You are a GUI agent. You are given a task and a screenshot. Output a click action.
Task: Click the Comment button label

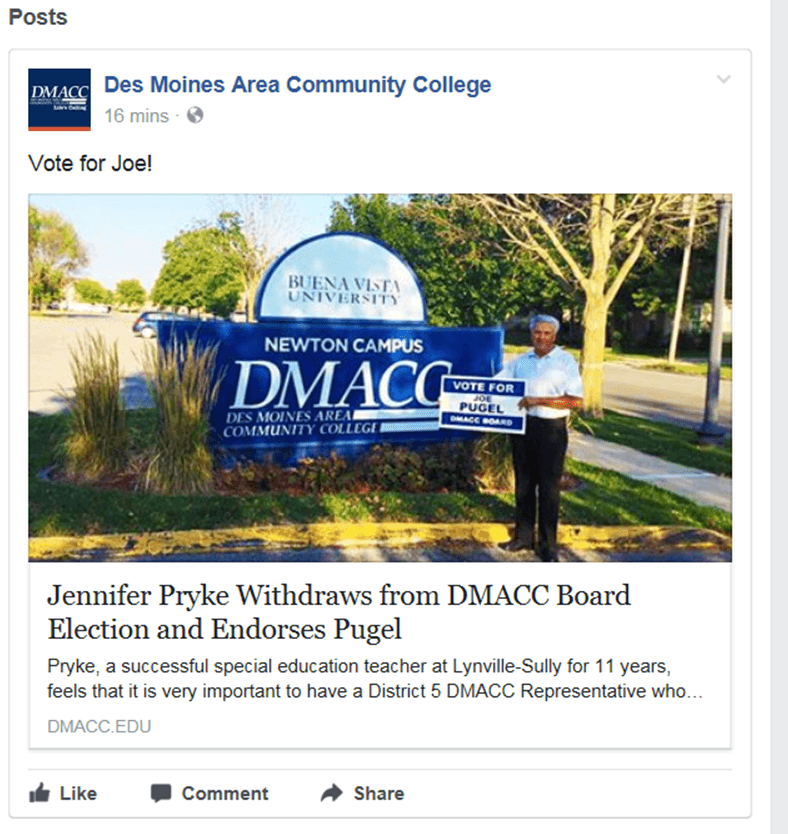coord(225,793)
